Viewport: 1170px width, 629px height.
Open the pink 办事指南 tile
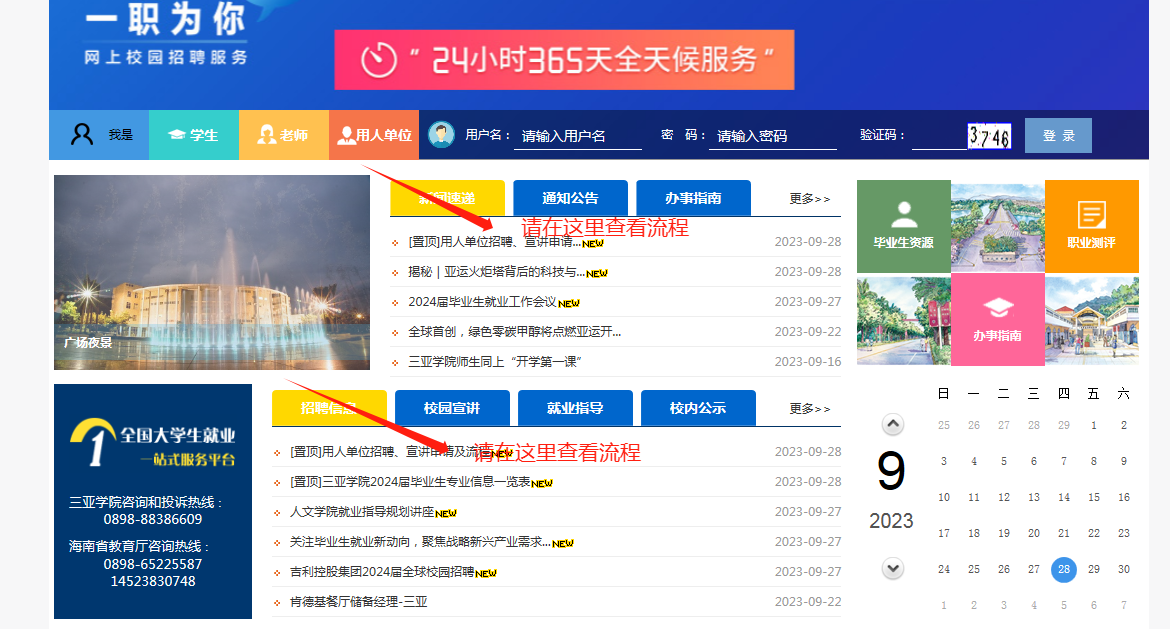997,320
